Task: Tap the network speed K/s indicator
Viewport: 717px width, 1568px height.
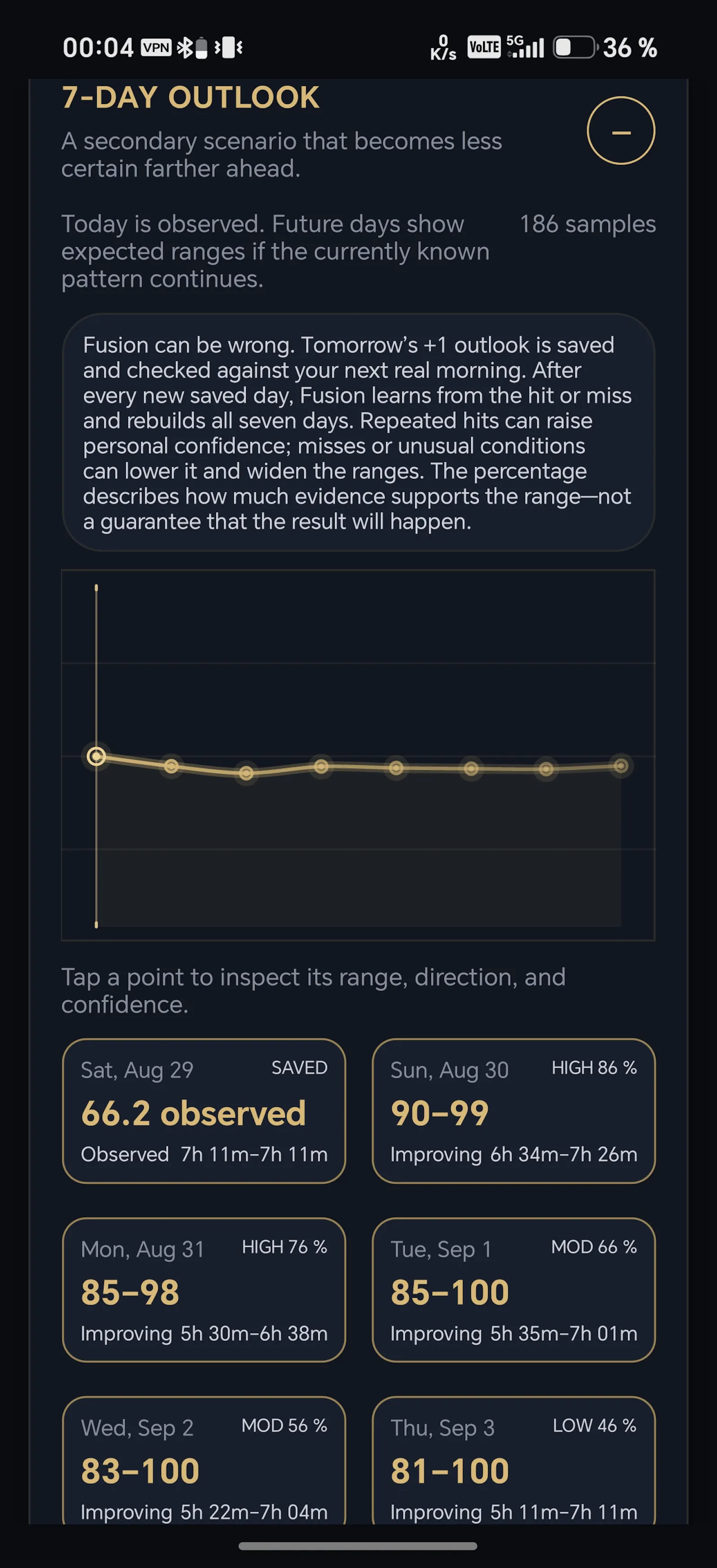Action: tap(443, 47)
